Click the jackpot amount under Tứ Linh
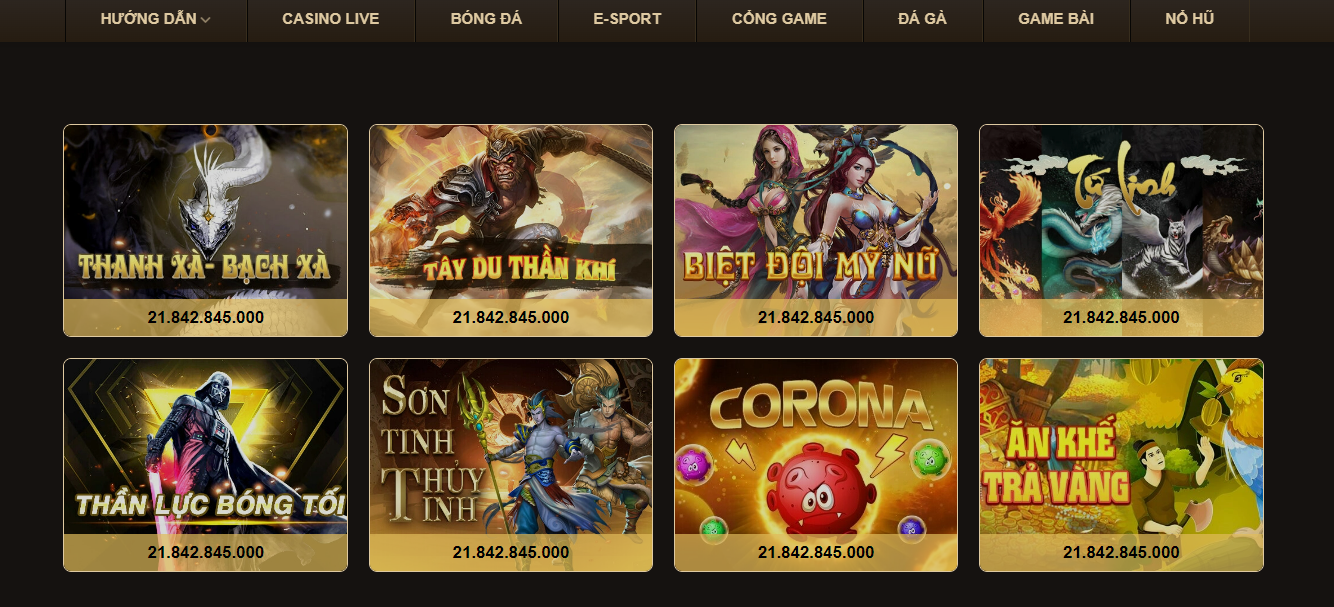 [x=1121, y=317]
